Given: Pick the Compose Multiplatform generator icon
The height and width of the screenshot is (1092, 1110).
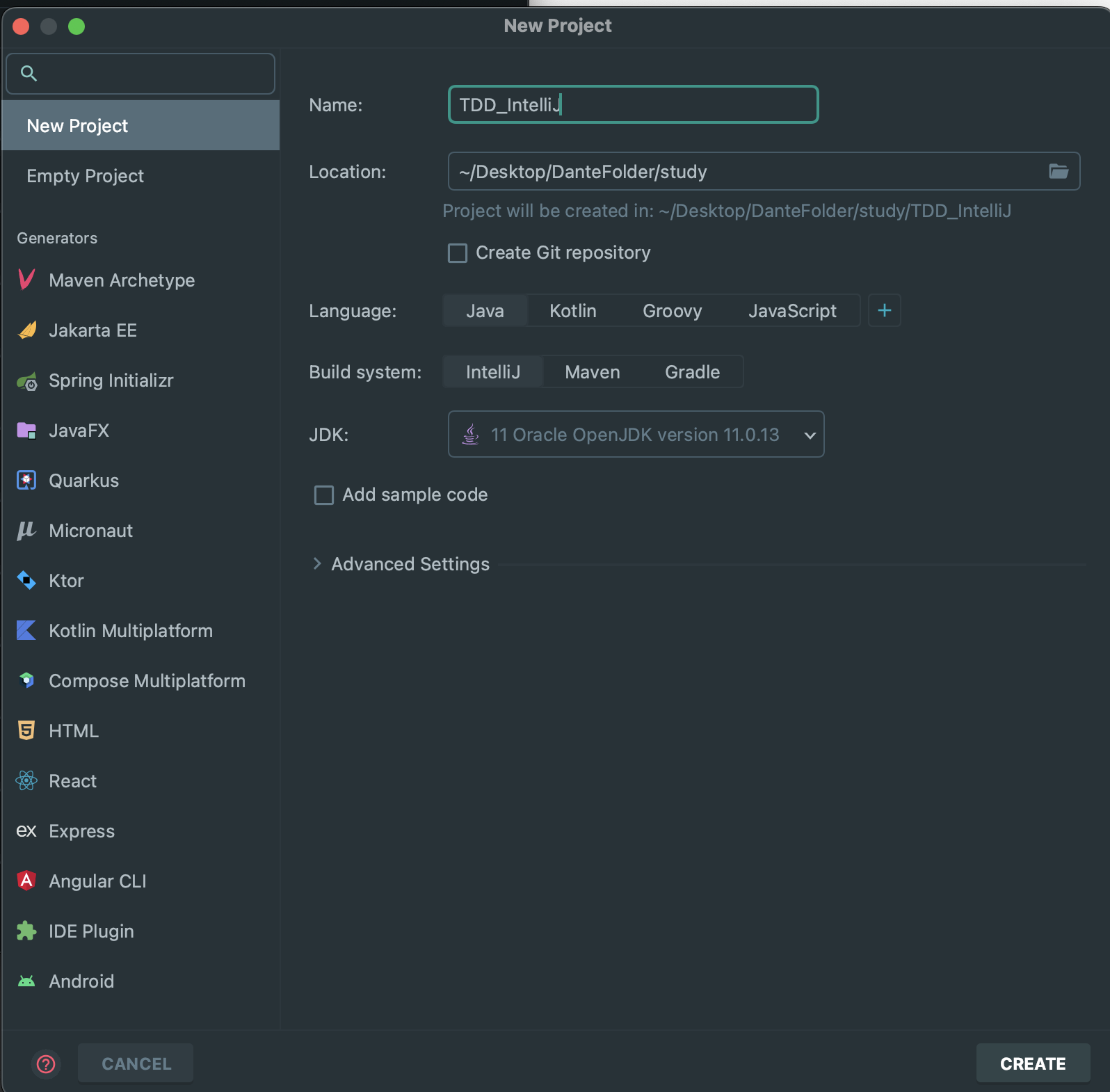Looking at the screenshot, I should [x=26, y=680].
